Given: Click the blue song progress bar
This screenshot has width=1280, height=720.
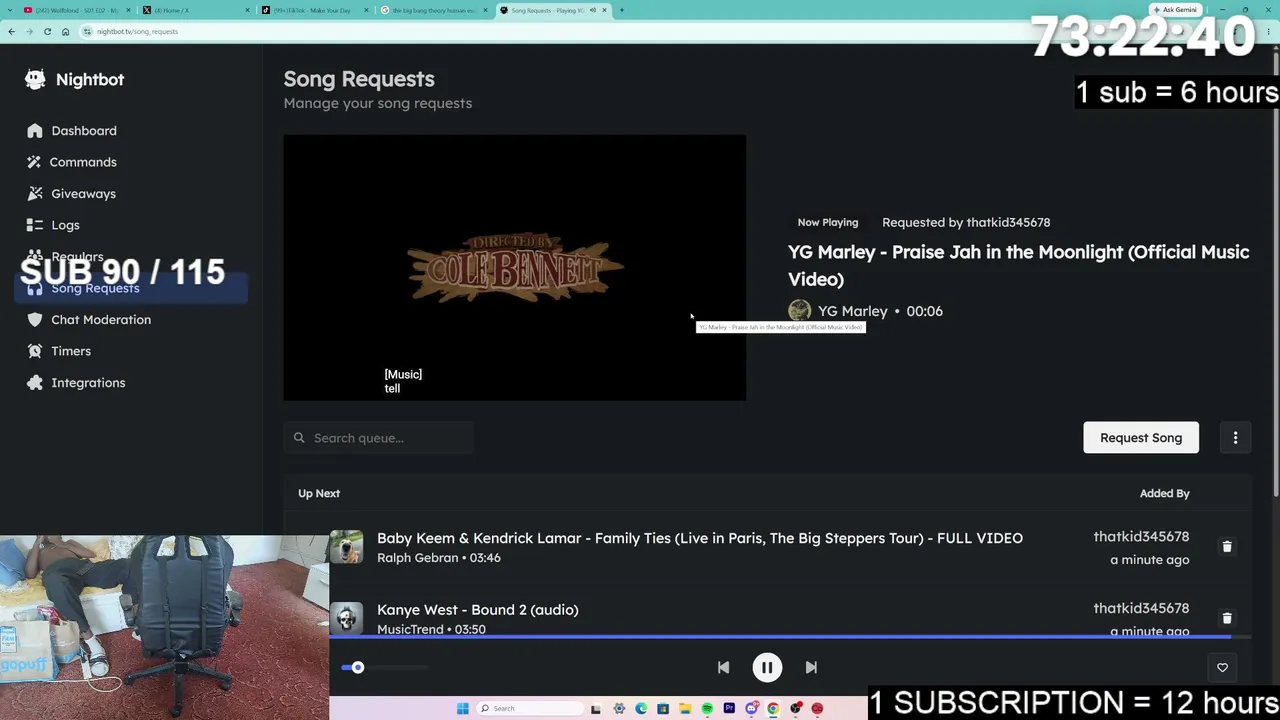Looking at the screenshot, I should (780, 635).
